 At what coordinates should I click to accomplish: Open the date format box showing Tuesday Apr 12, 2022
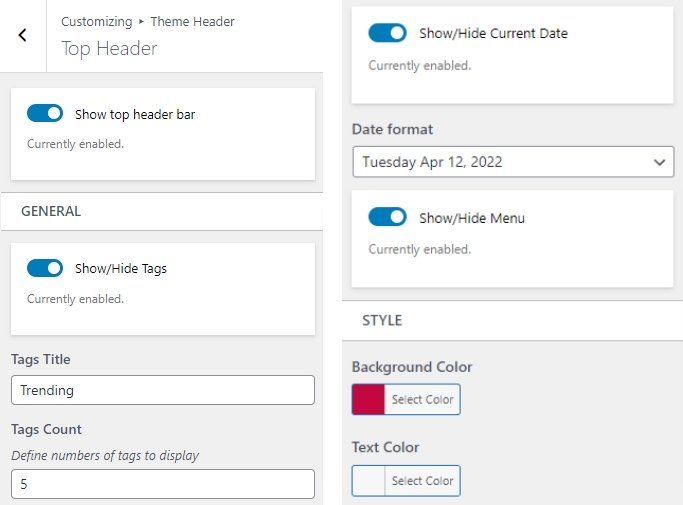(500, 162)
